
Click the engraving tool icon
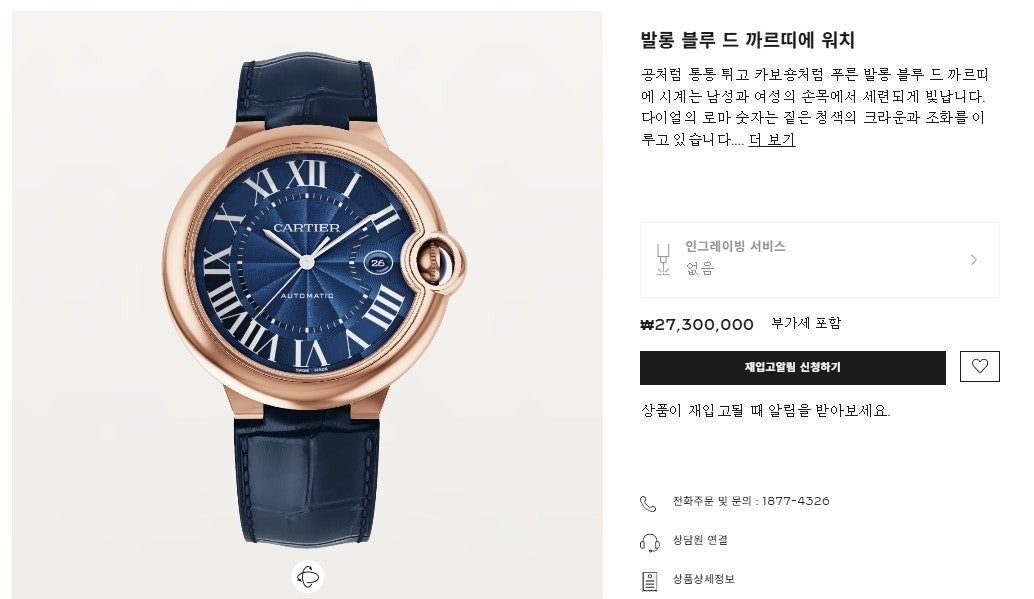663,259
